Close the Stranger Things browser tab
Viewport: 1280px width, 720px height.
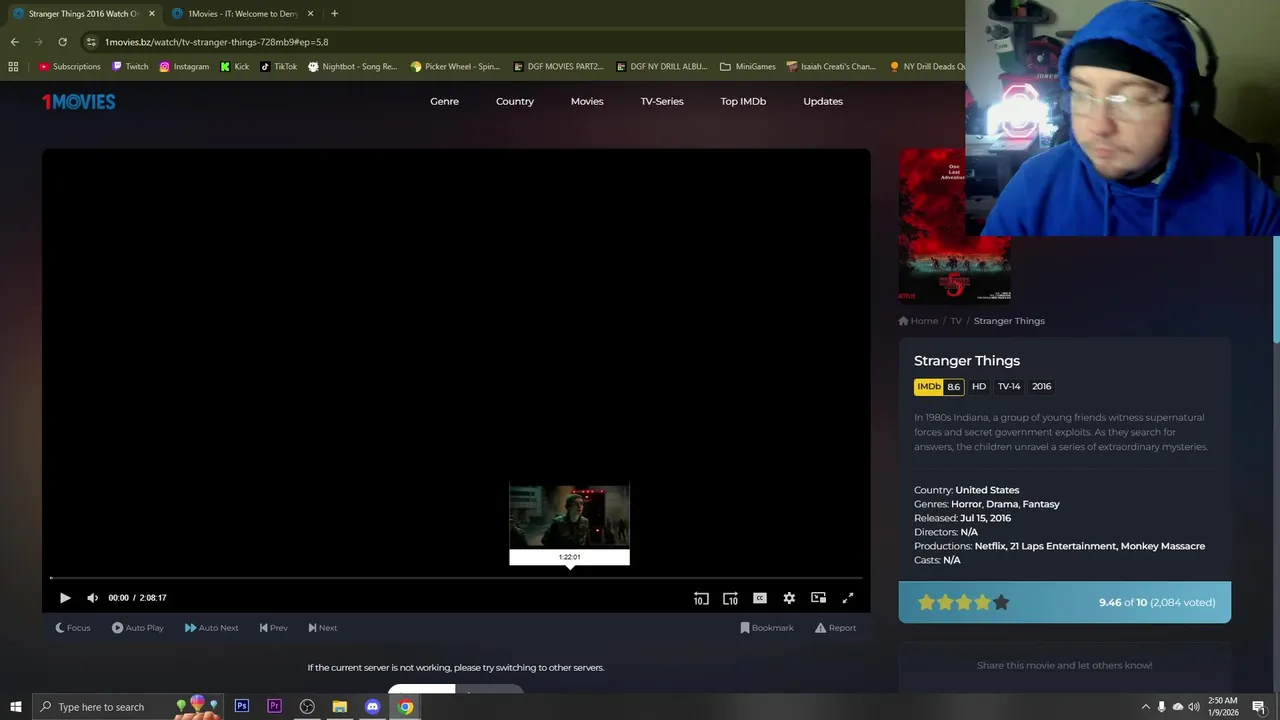pyautogui.click(x=152, y=14)
